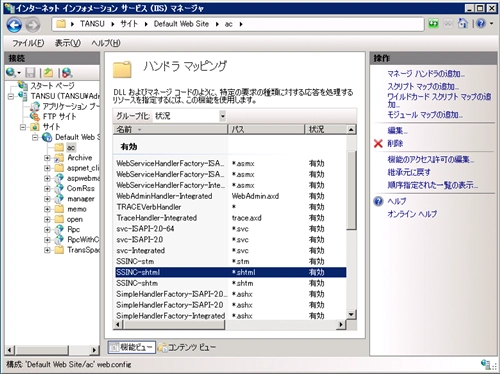
Task: Click the handler list scroll down arrow
Action: pyautogui.click(x=351, y=314)
